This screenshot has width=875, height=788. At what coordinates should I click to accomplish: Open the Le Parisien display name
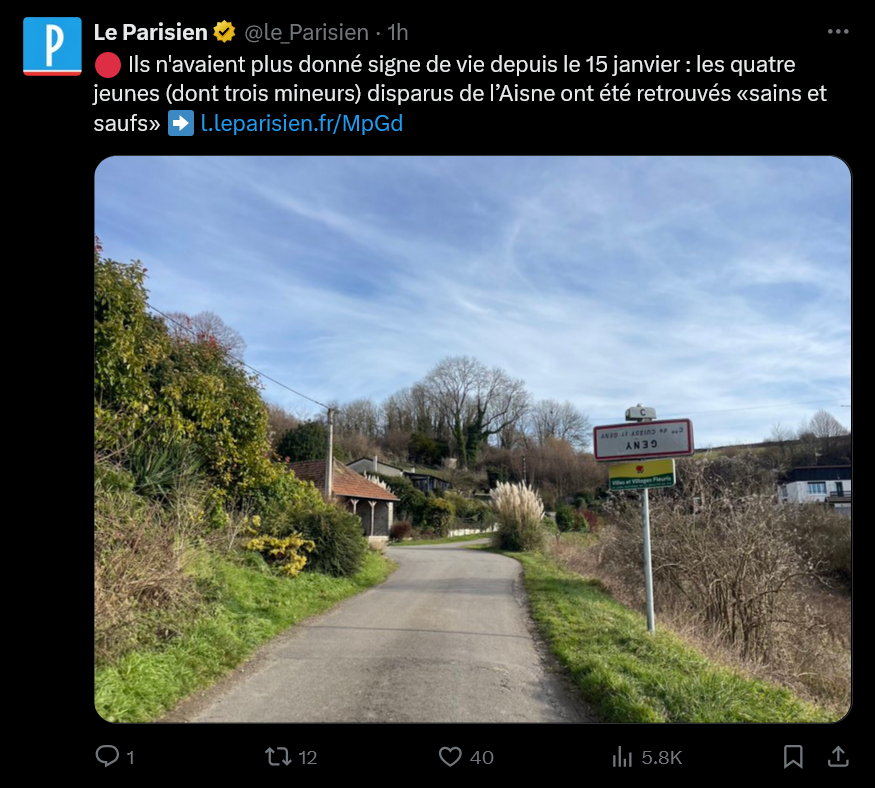click(x=152, y=33)
